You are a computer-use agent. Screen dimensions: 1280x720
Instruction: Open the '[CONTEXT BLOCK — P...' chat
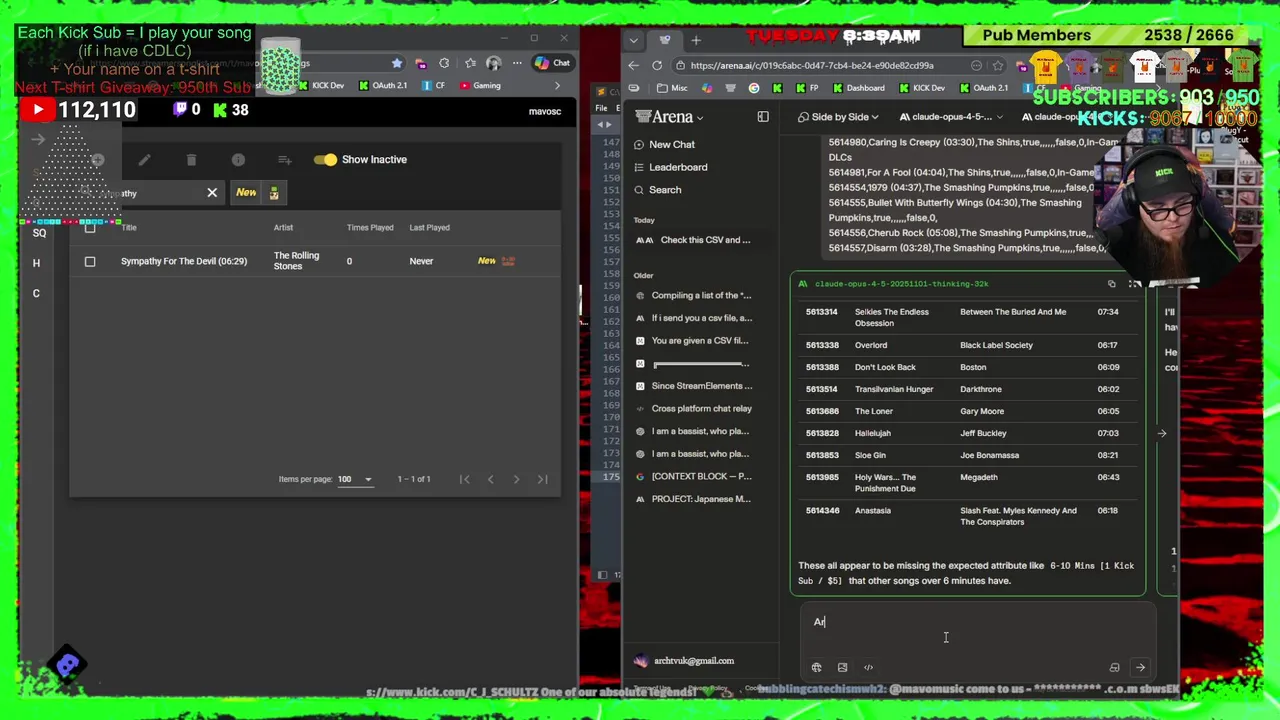point(694,477)
